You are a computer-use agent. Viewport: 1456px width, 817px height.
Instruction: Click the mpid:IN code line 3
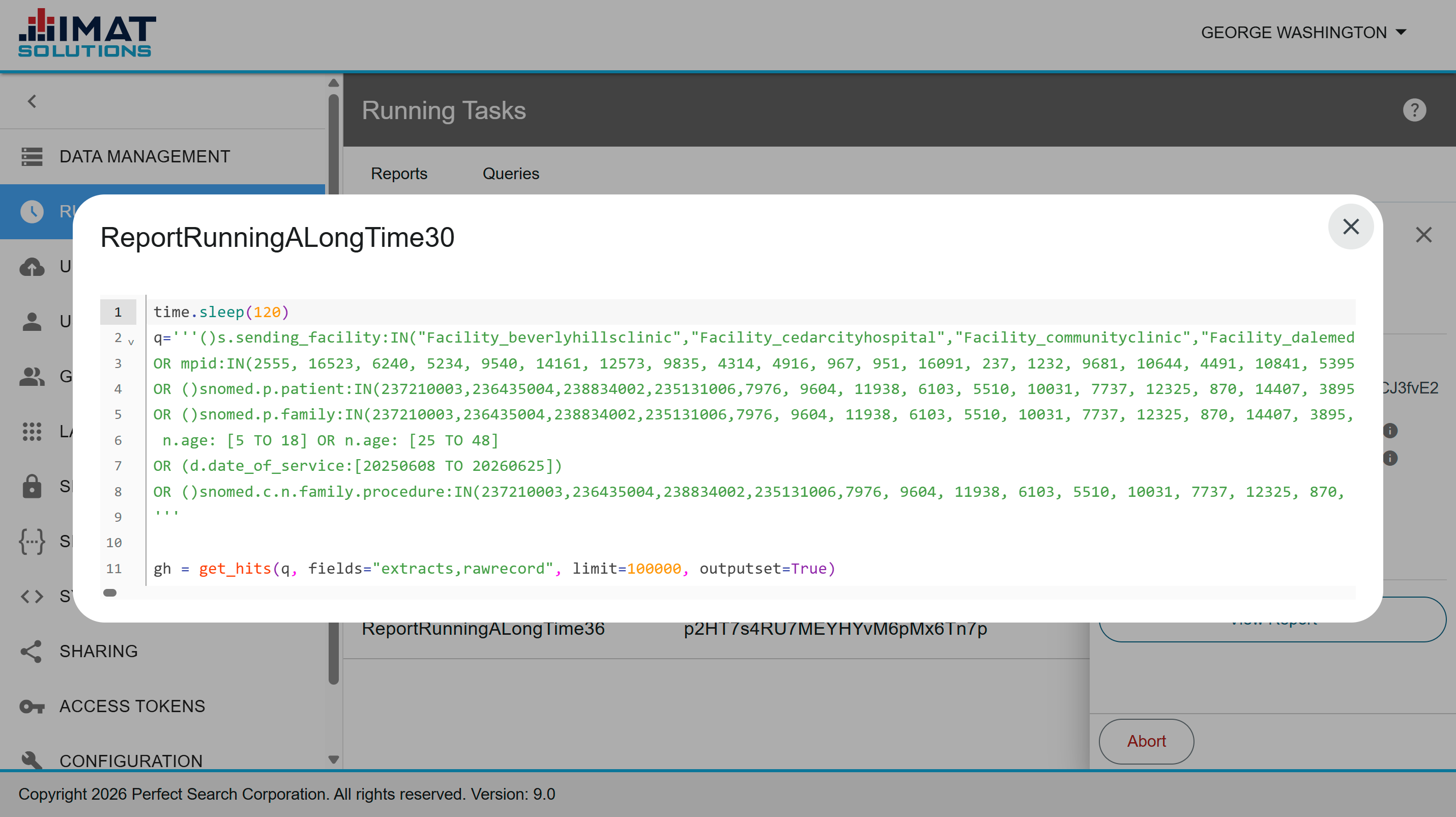pyautogui.click(x=753, y=363)
